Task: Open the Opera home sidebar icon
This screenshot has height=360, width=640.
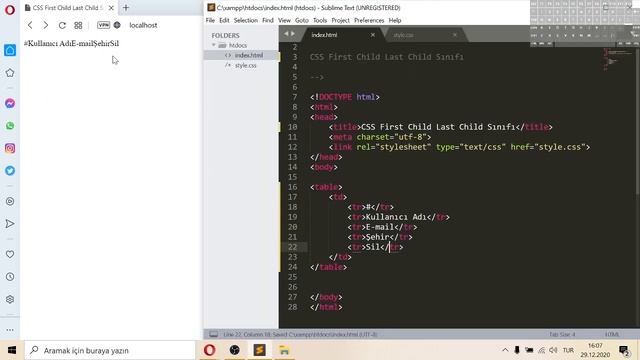Action: 10,50
